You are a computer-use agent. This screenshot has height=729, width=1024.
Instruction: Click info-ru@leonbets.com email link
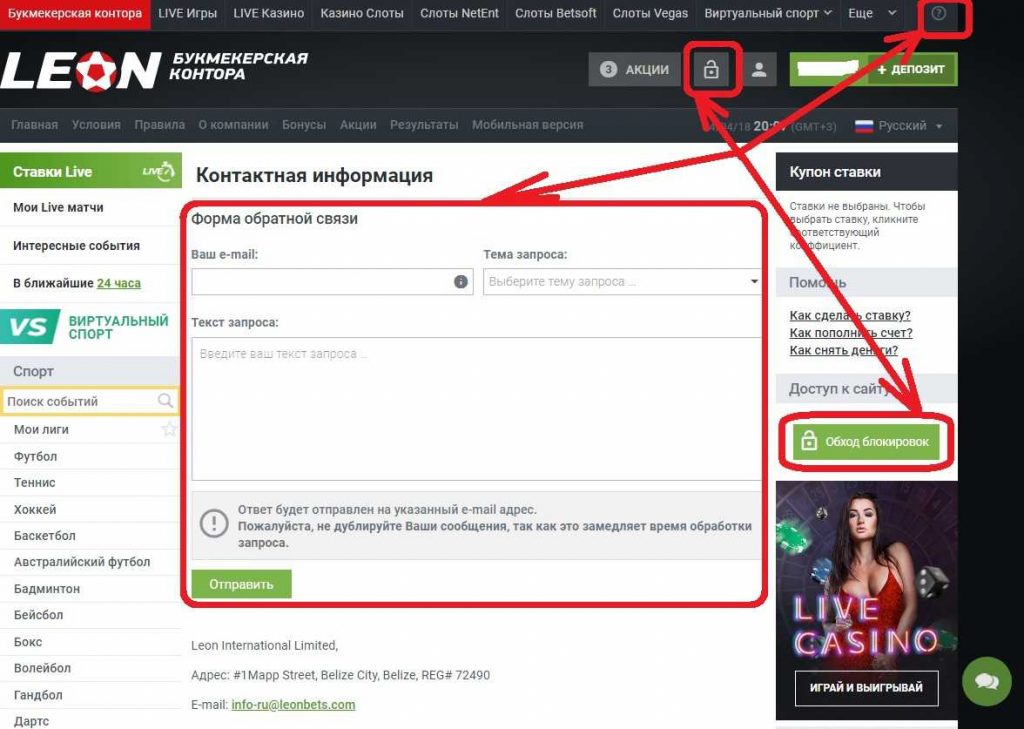point(293,705)
